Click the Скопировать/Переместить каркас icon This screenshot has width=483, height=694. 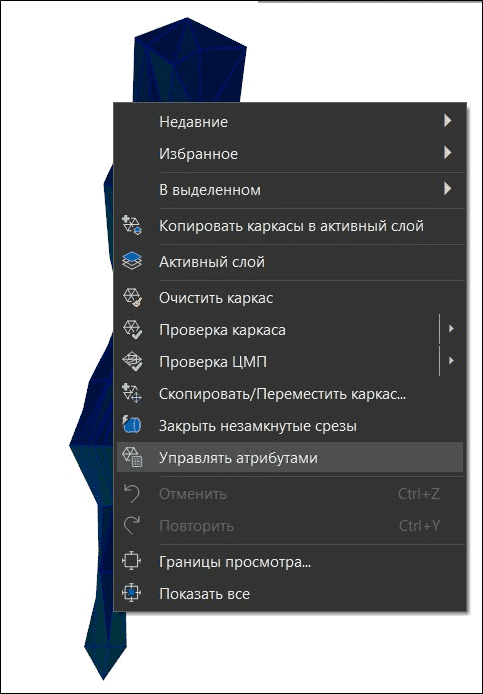(131, 393)
